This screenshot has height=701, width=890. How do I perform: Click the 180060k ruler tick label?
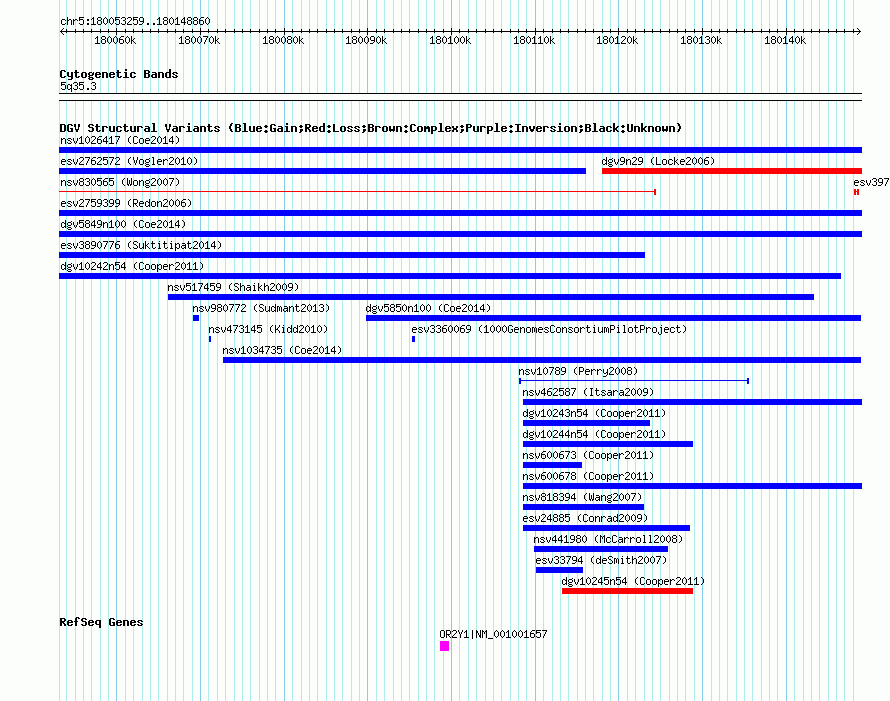tap(115, 40)
